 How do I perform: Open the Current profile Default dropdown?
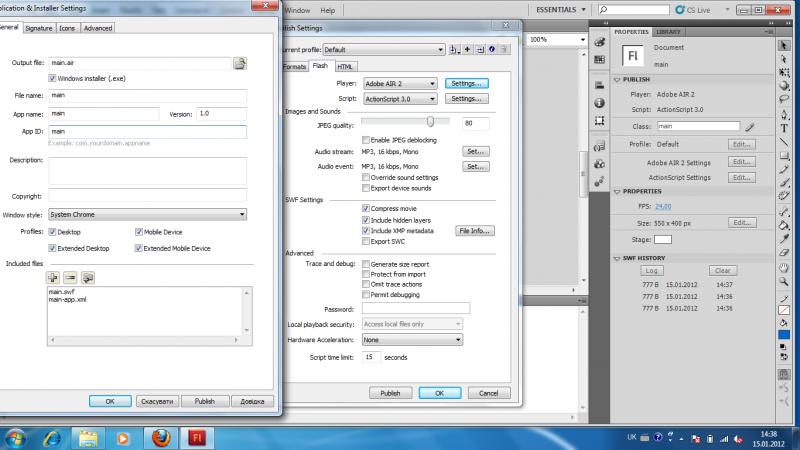[x=383, y=49]
